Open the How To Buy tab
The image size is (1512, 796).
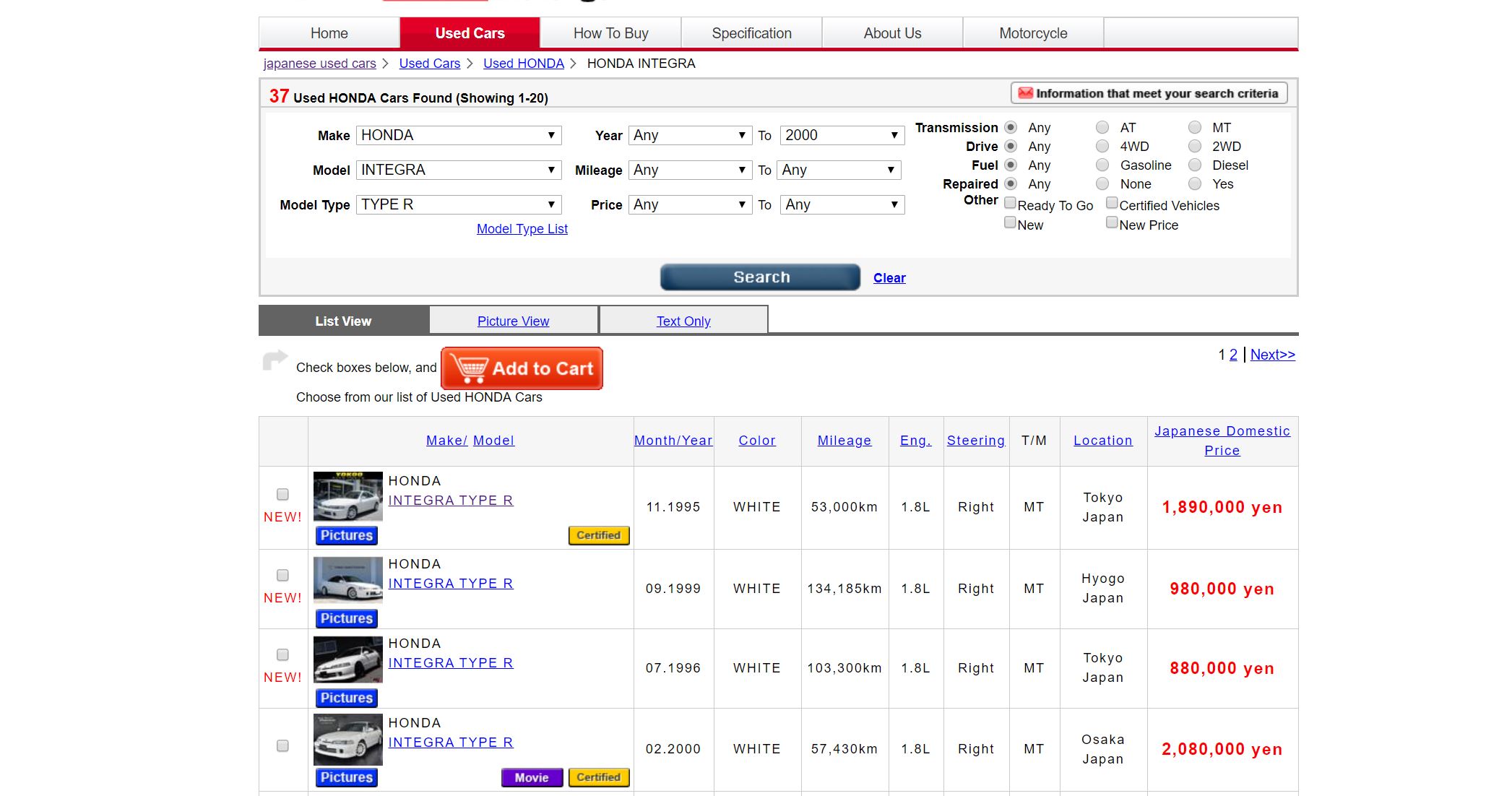point(611,33)
